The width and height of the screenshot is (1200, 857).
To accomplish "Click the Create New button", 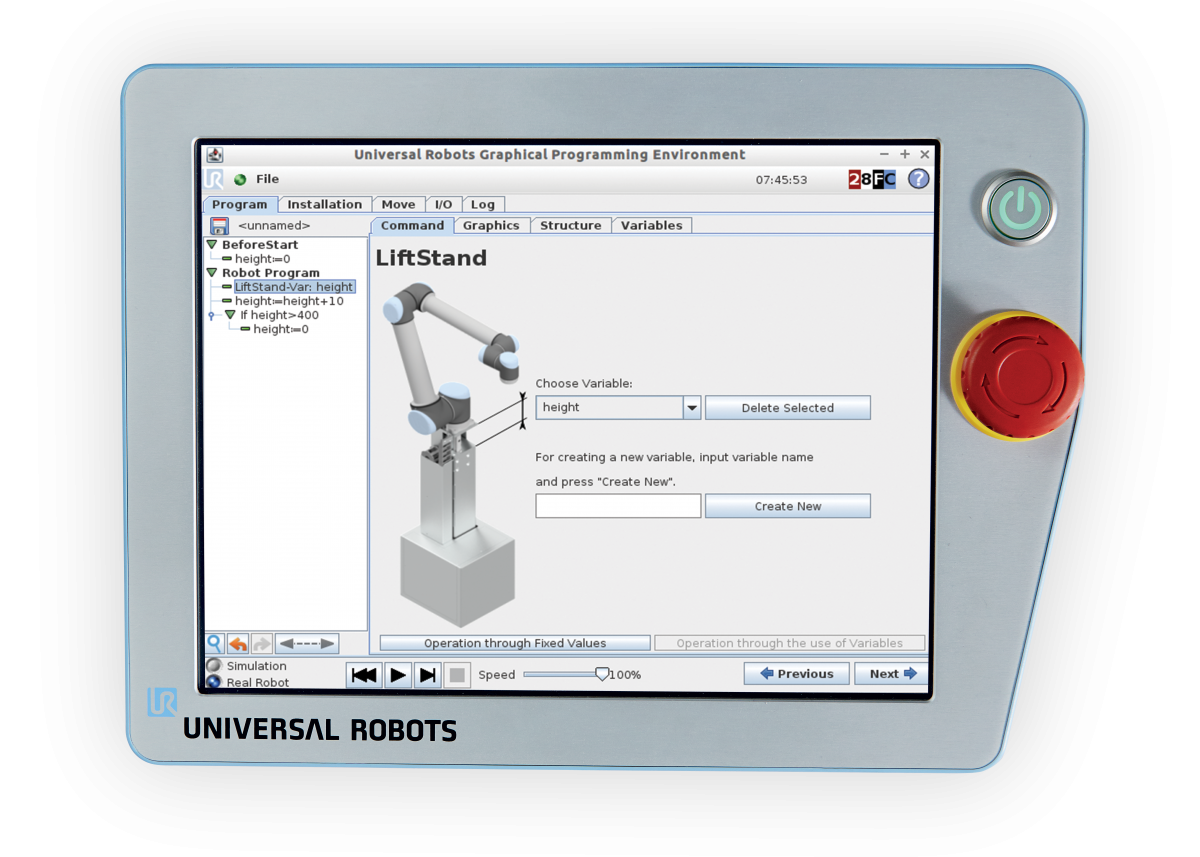I will click(x=788, y=506).
